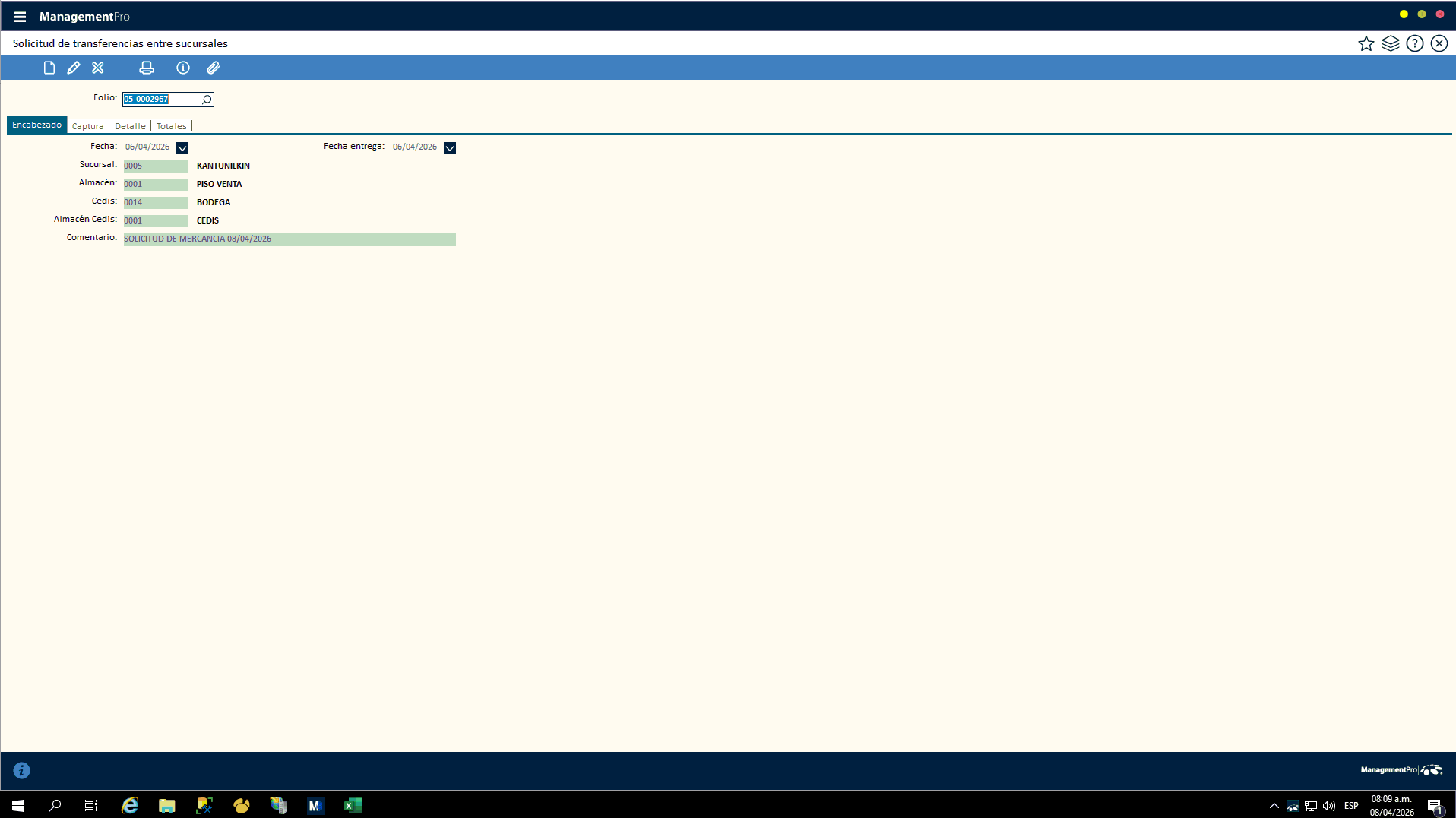
Task: Click the Sucursal code field
Action: (x=156, y=166)
